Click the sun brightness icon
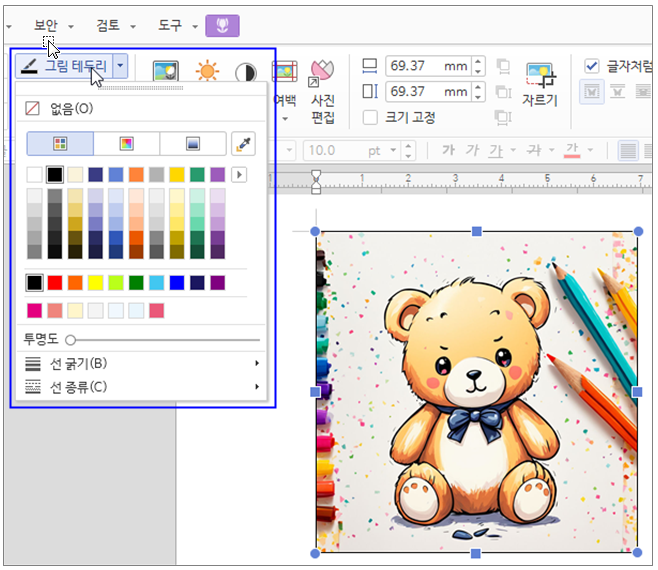This screenshot has width=658, height=570. (x=207, y=71)
